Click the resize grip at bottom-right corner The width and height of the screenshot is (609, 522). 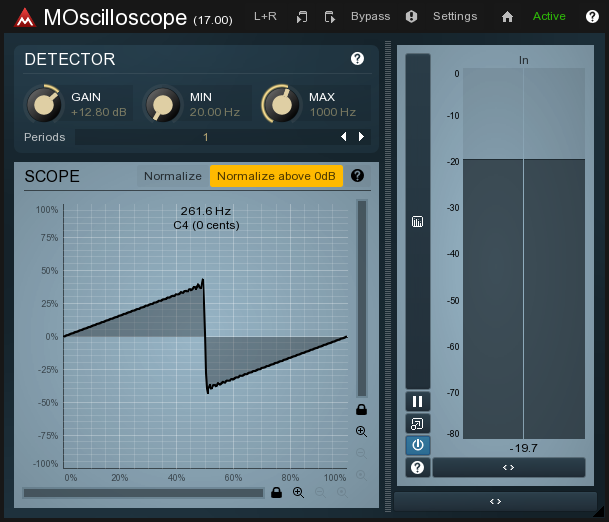click(601, 512)
